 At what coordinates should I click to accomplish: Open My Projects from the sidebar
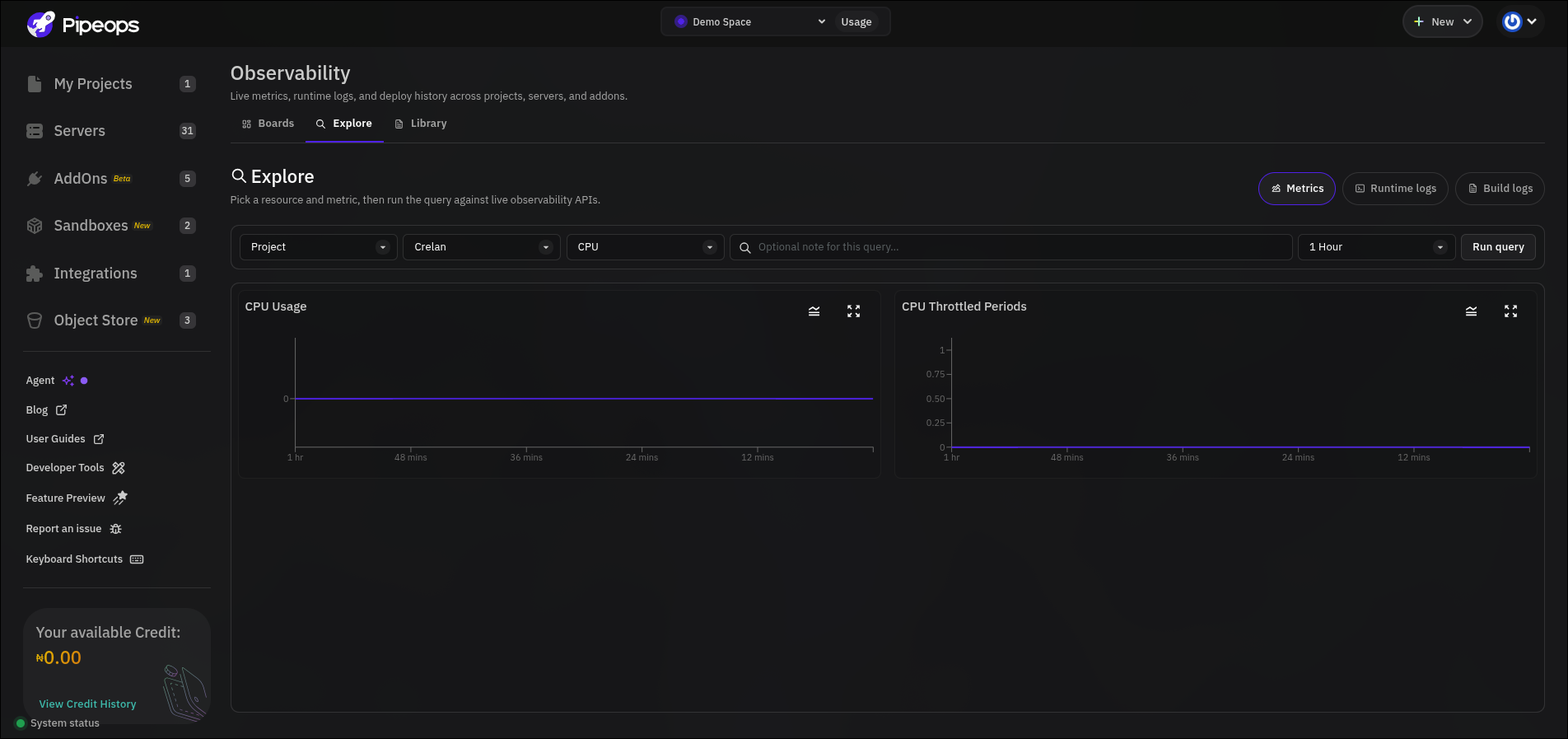point(93,84)
